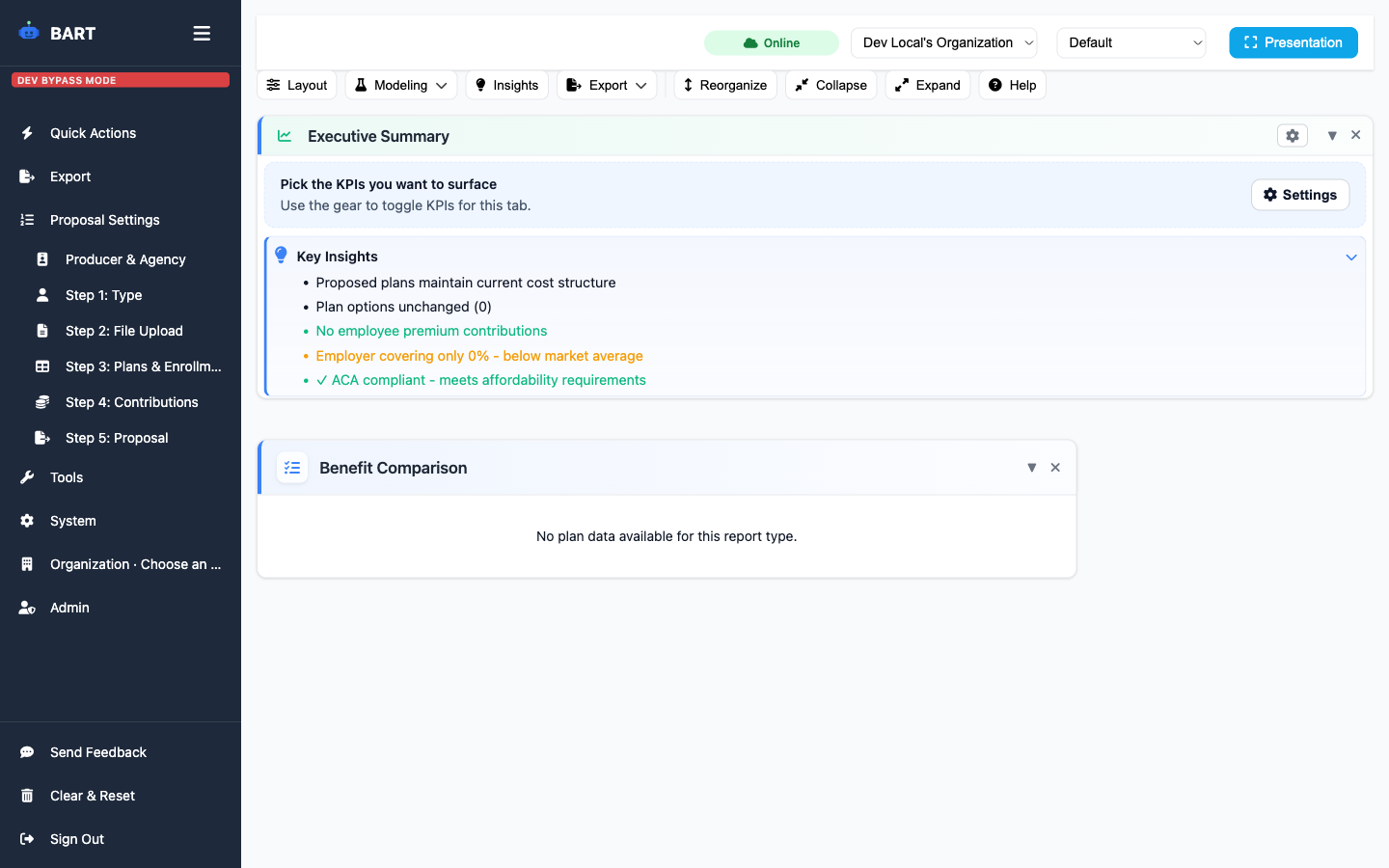Viewport: 1389px width, 868px height.
Task: Click the Step 4: Contributions coins icon
Action: point(43,402)
